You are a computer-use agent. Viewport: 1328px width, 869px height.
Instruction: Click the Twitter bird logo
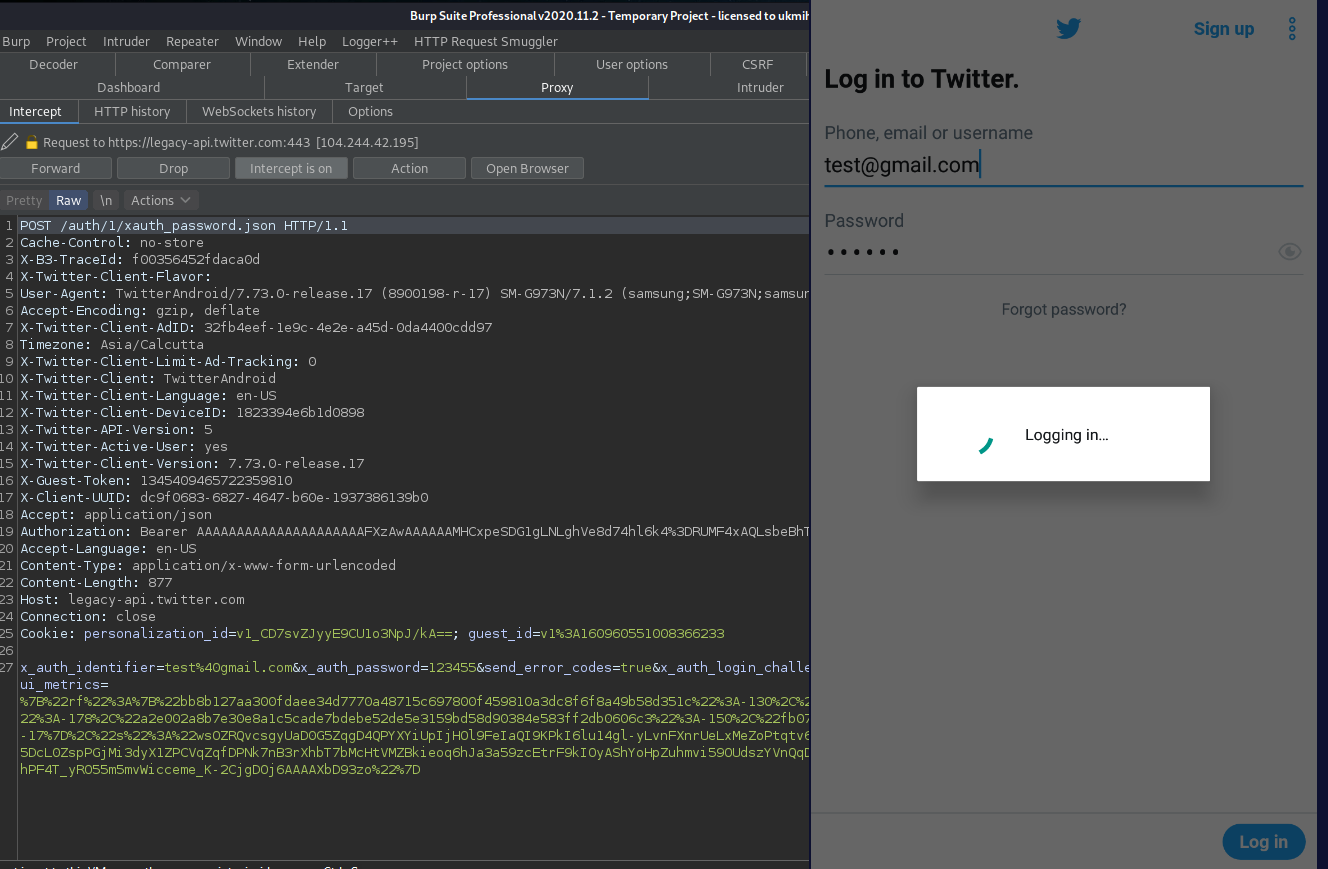click(x=1069, y=29)
